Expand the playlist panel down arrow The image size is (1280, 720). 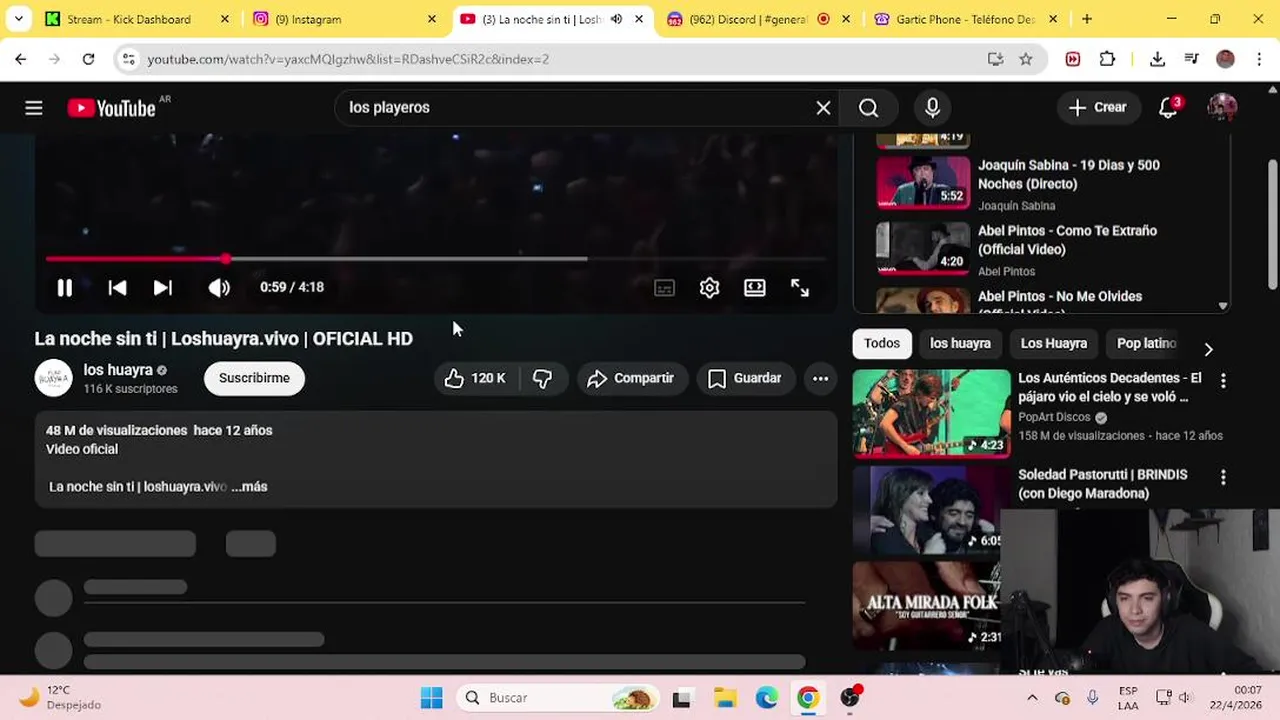click(x=1222, y=306)
